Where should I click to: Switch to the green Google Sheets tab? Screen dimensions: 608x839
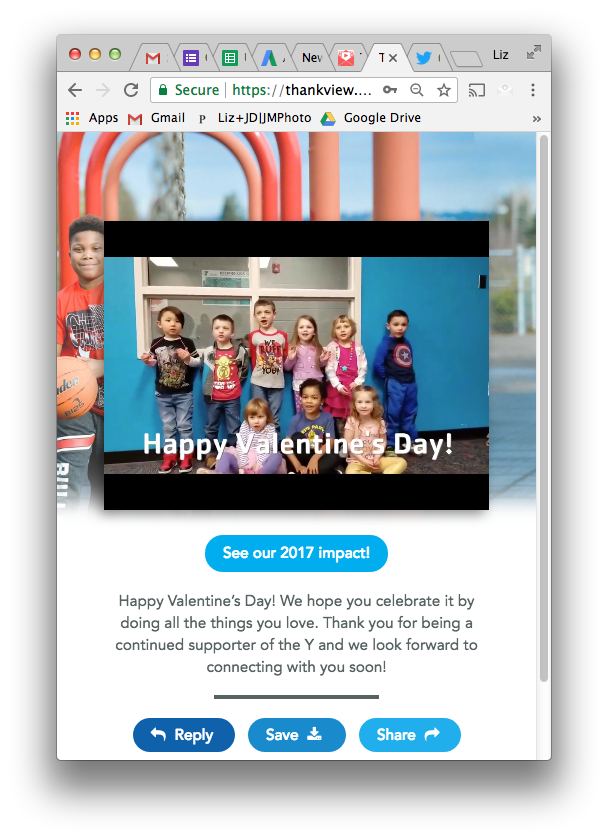(x=230, y=57)
